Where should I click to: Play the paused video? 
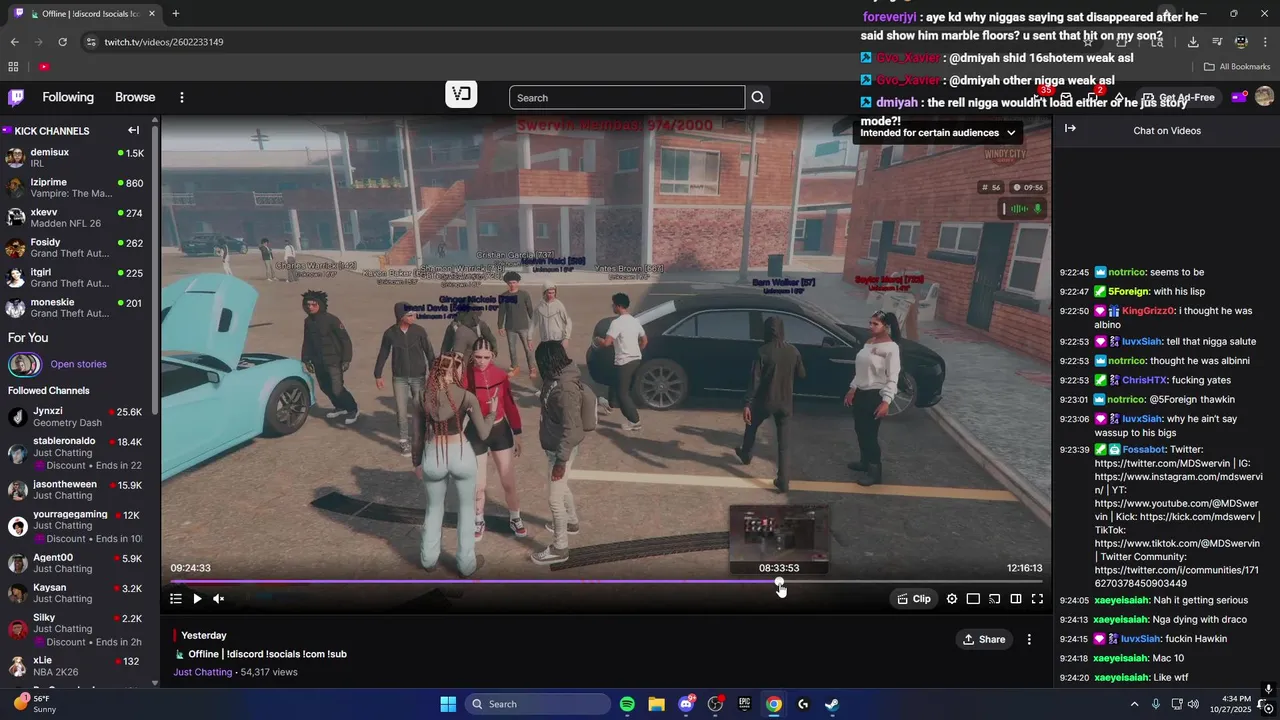coord(197,599)
